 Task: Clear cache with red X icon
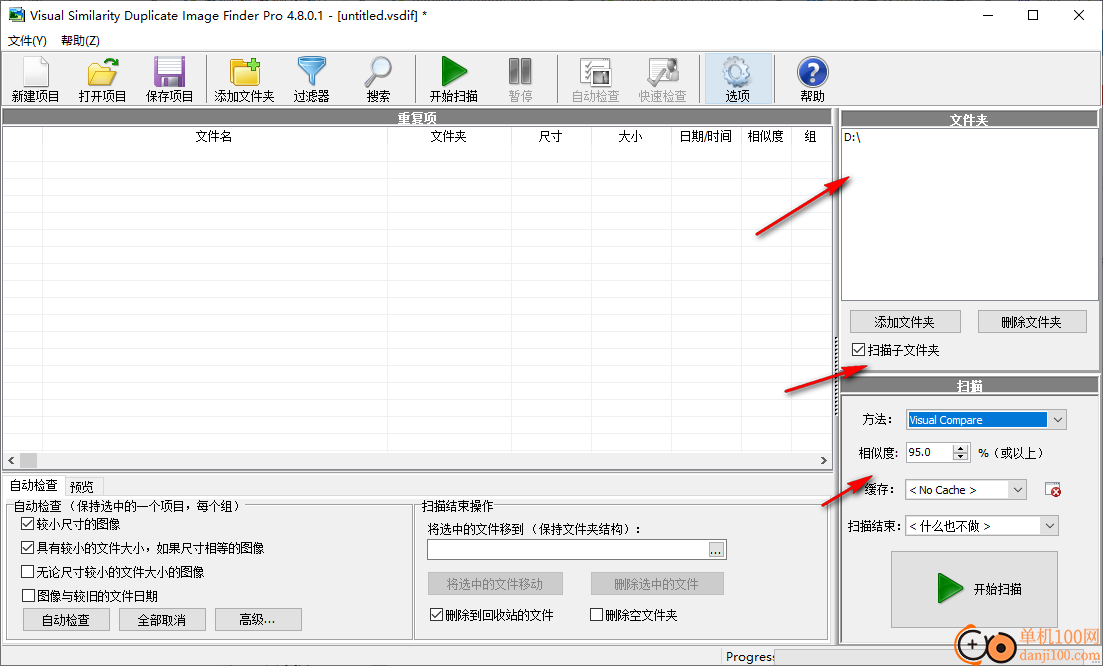coord(1052,489)
